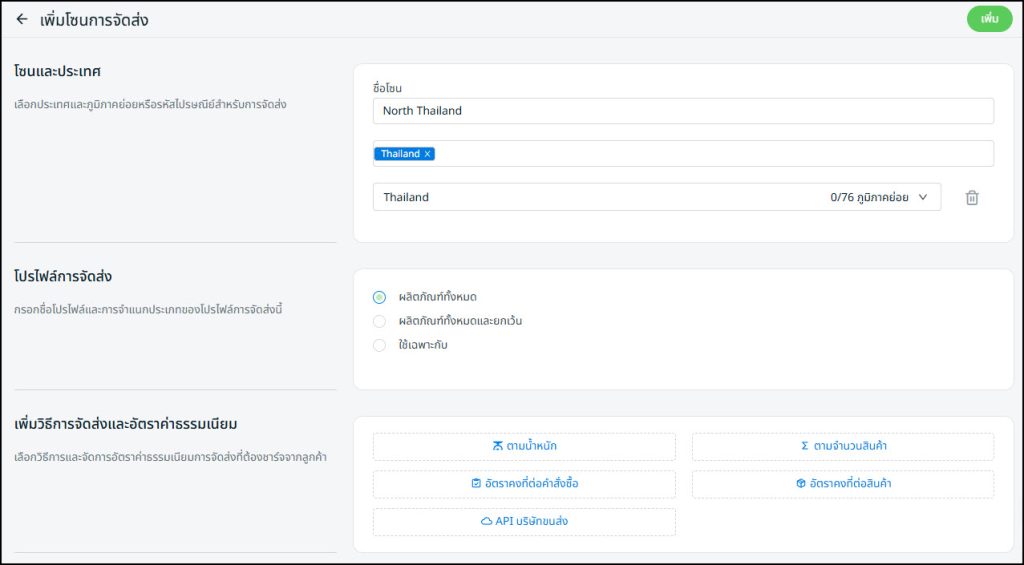The height and width of the screenshot is (565, 1024).
Task: Click the back arrow icon
Action: pyautogui.click(x=22, y=19)
